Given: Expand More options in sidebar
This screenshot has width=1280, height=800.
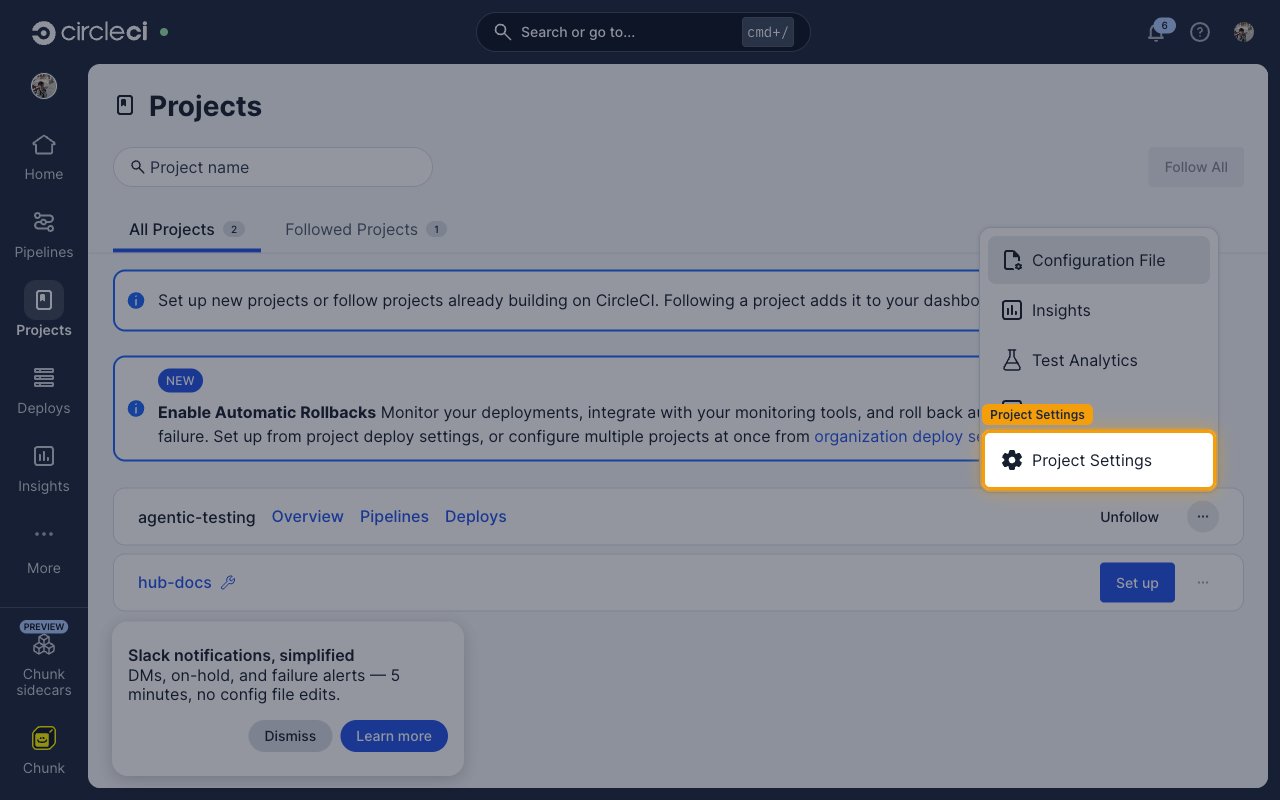Looking at the screenshot, I should 44,549.
